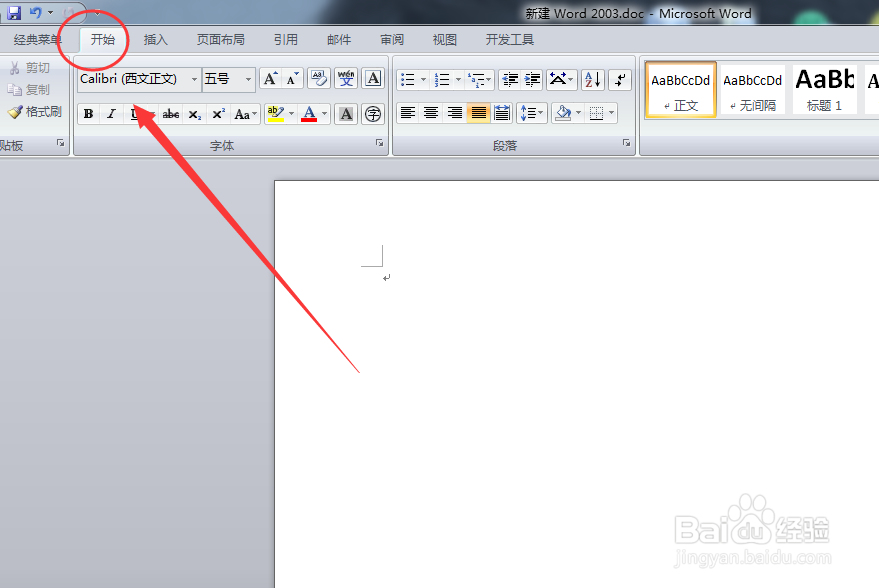
Task: Toggle Italic formatting
Action: click(111, 114)
